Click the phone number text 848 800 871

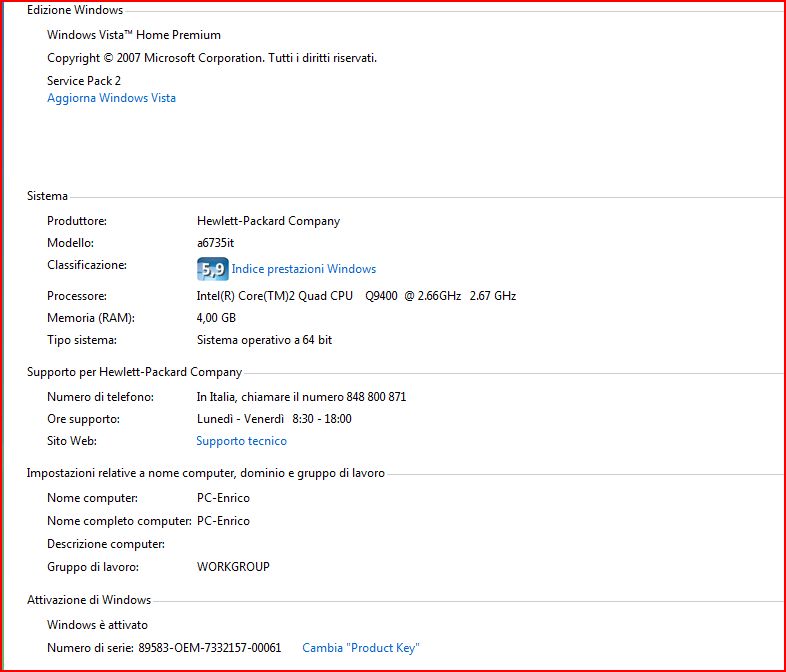[376, 397]
